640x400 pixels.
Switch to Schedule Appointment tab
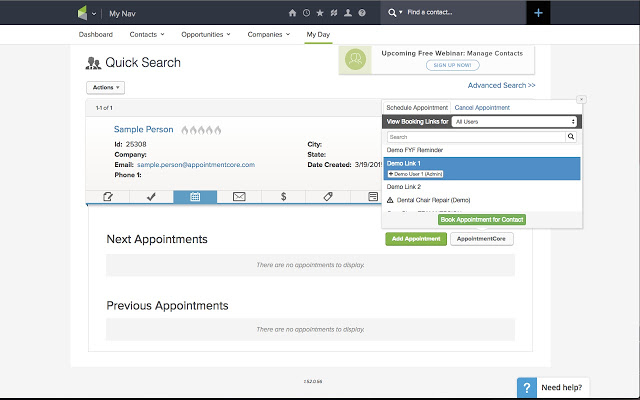(417, 108)
